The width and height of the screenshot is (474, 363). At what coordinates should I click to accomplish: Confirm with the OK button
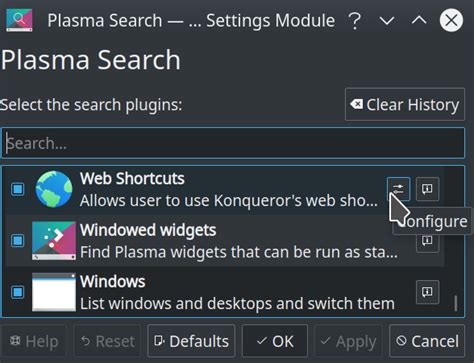(275, 341)
